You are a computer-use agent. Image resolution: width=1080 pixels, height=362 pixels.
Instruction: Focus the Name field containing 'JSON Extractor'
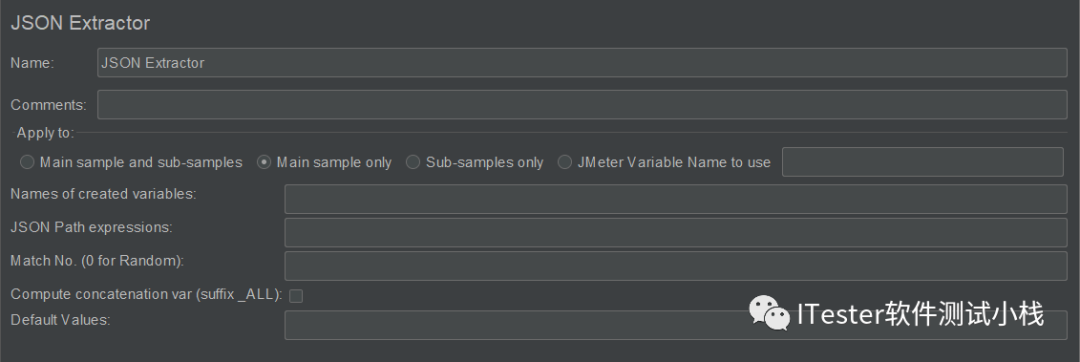582,63
